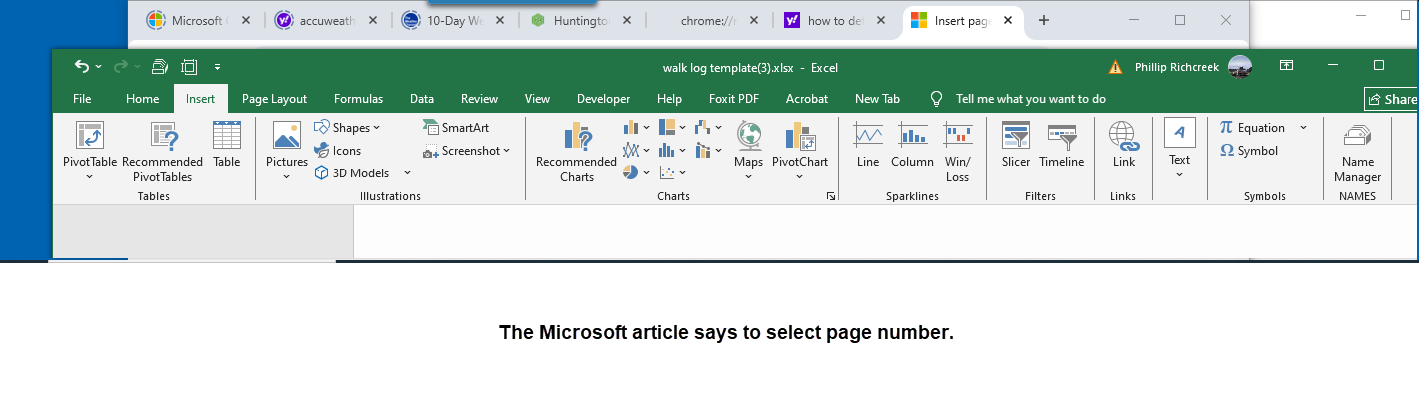The height and width of the screenshot is (416, 1419).
Task: Open the Pie or Doughnut chart menu
Action: 636,172
